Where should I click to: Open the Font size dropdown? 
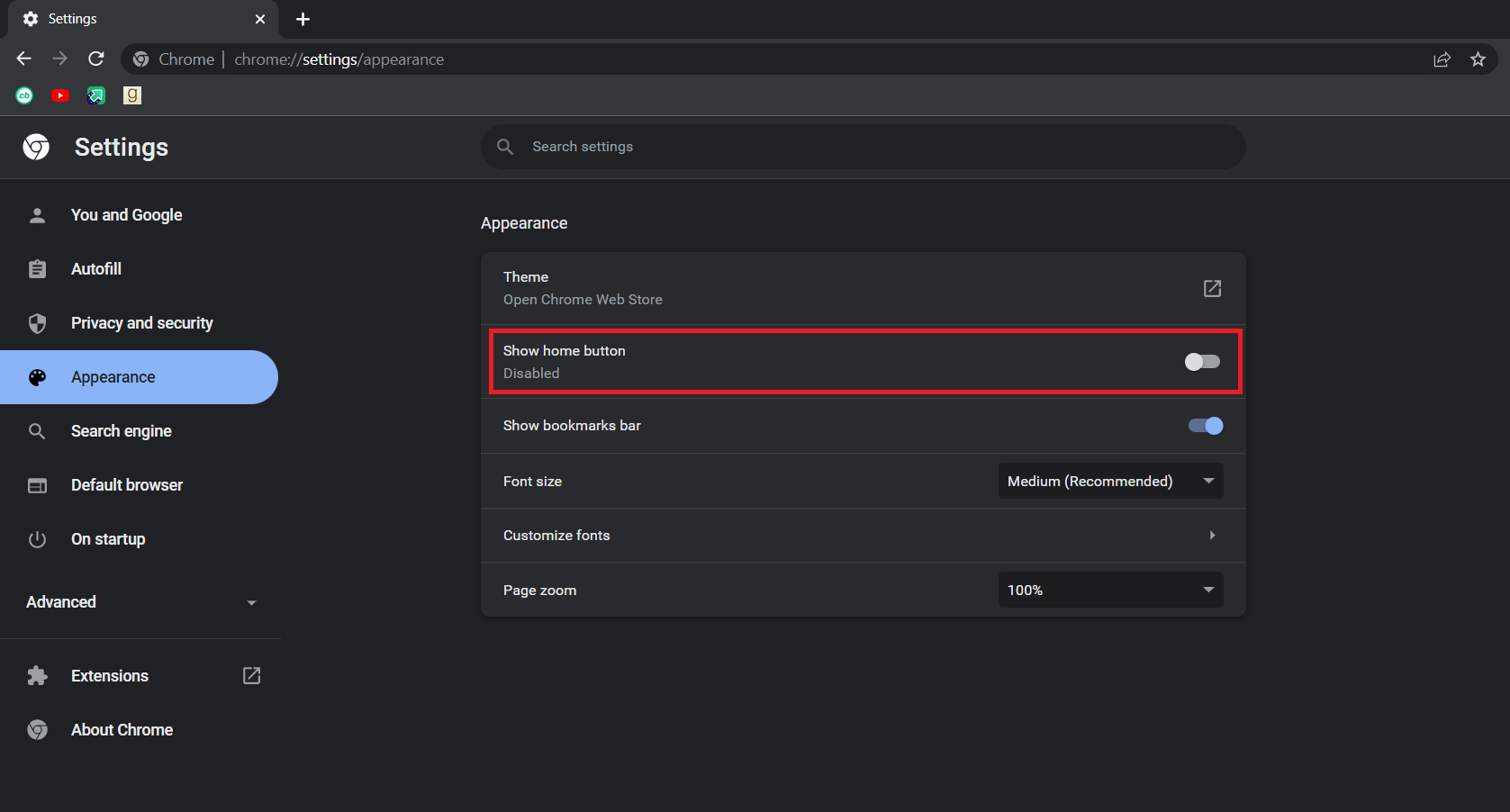[x=1110, y=481]
